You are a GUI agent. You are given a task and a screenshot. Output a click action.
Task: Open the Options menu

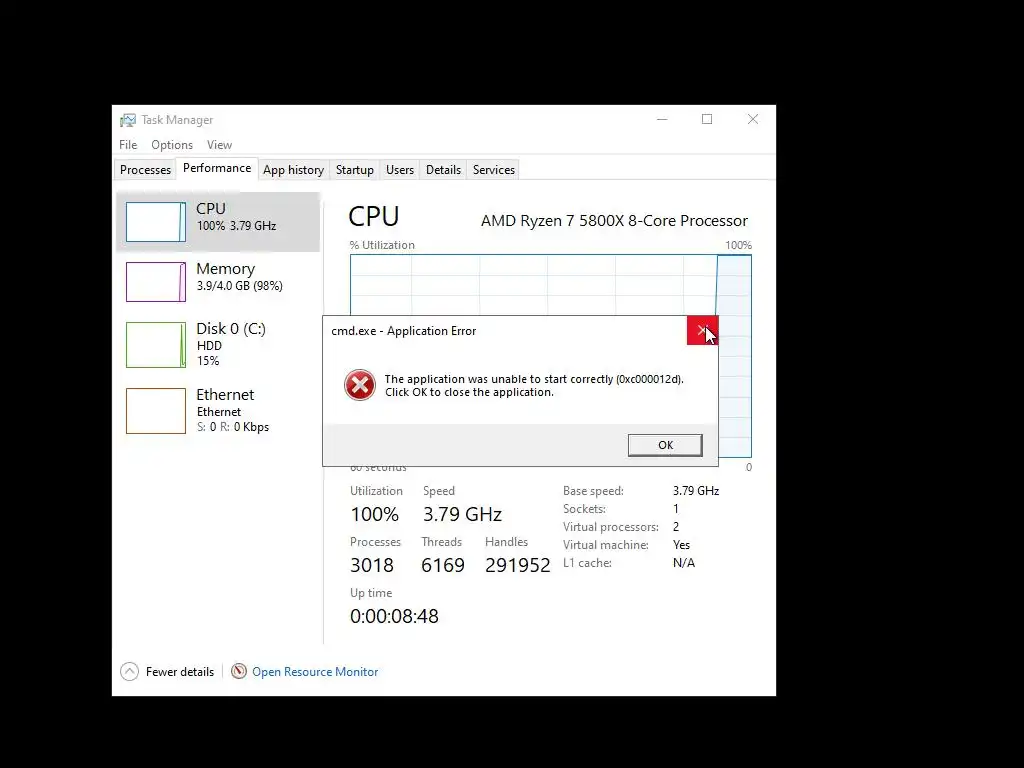172,145
